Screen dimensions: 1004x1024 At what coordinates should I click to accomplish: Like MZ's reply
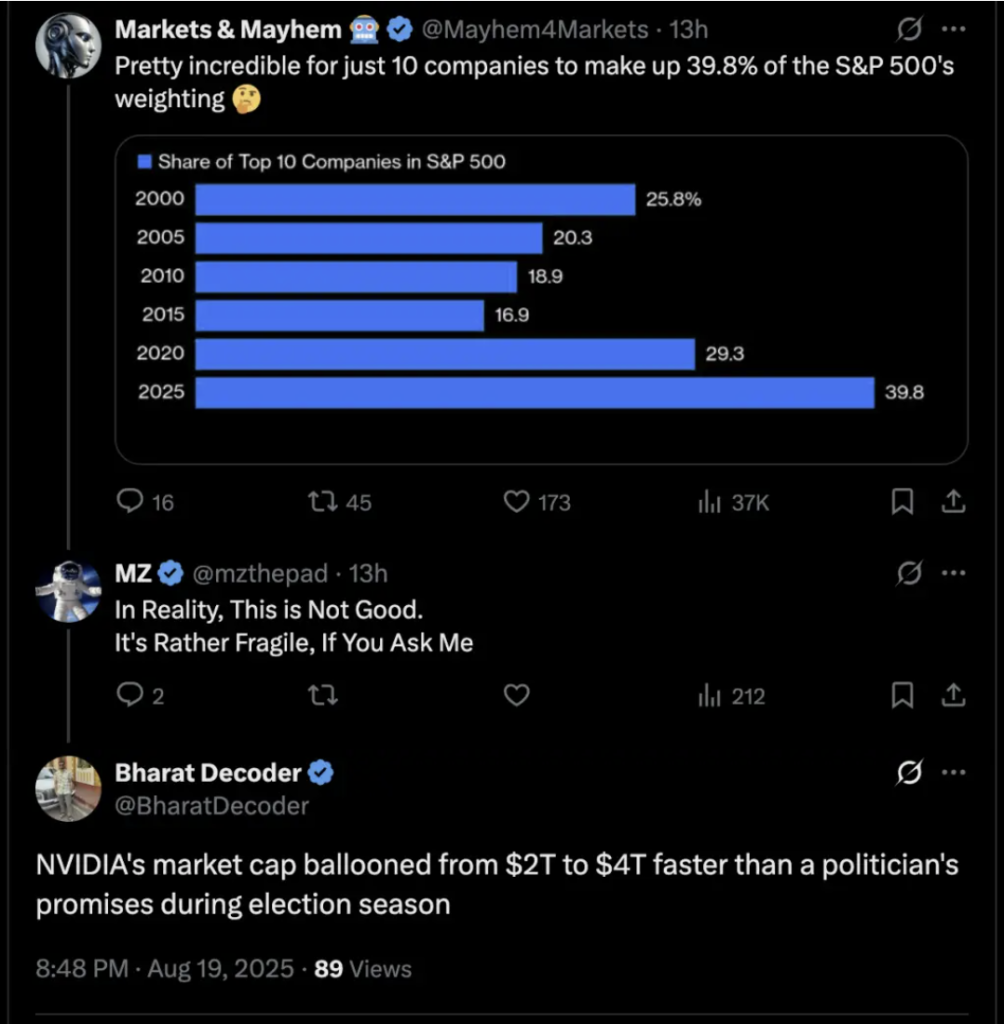pyautogui.click(x=517, y=695)
